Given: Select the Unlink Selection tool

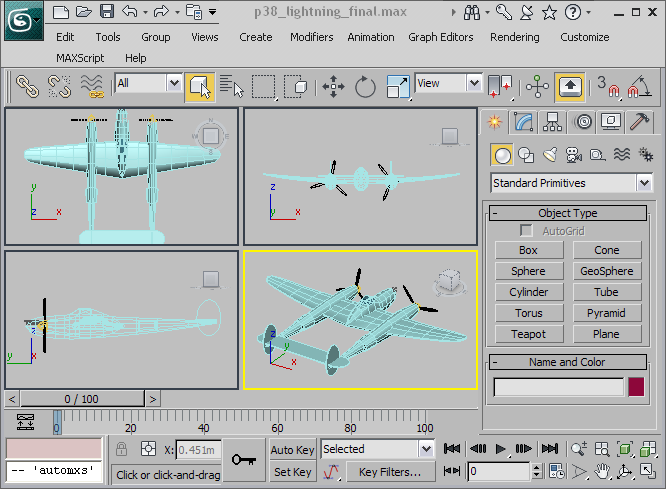Looking at the screenshot, I should (59, 86).
